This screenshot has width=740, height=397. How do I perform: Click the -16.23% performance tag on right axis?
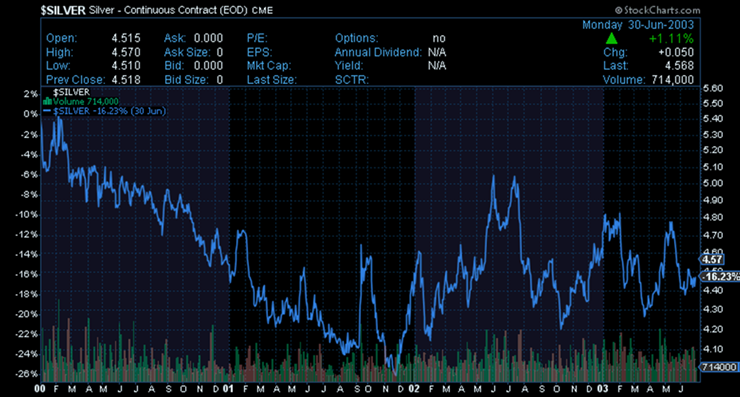pyautogui.click(x=721, y=277)
